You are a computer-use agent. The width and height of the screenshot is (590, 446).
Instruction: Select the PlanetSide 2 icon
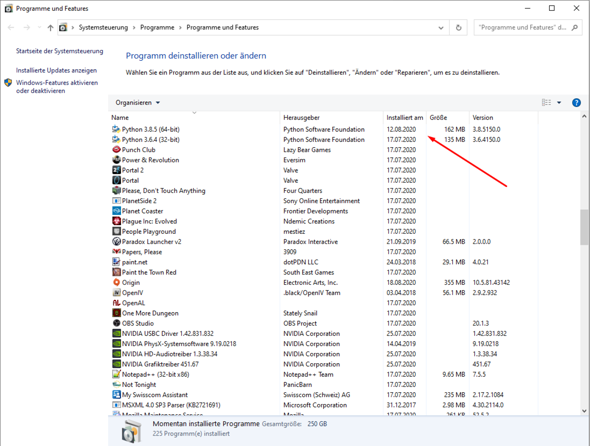[x=116, y=201]
